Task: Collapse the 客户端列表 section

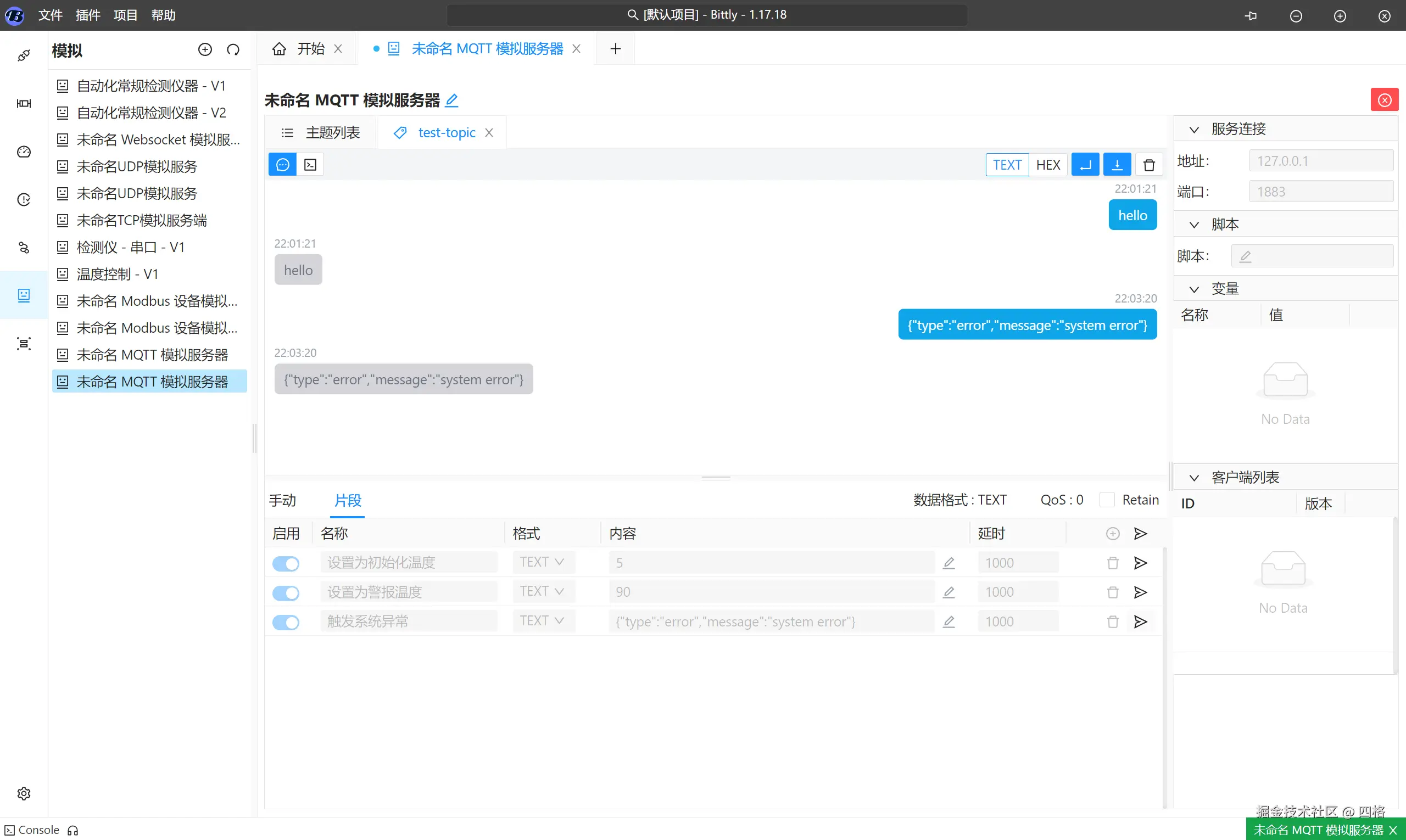Action: tap(1194, 478)
